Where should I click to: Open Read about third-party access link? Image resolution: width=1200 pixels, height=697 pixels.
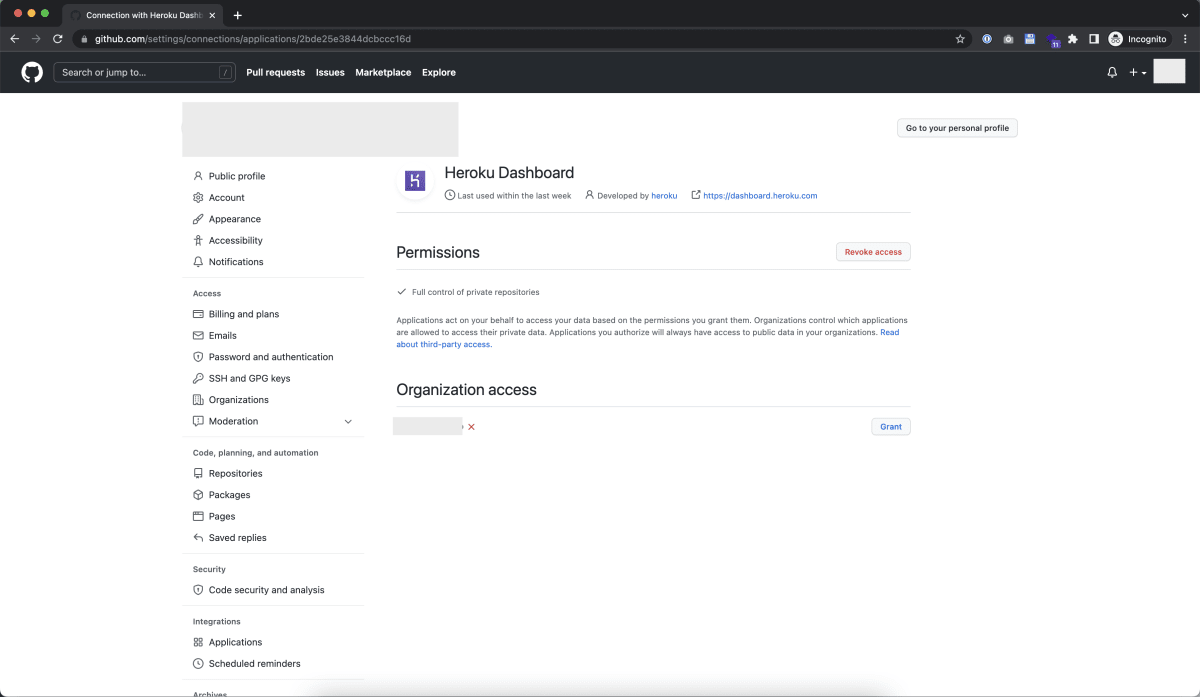coord(443,344)
